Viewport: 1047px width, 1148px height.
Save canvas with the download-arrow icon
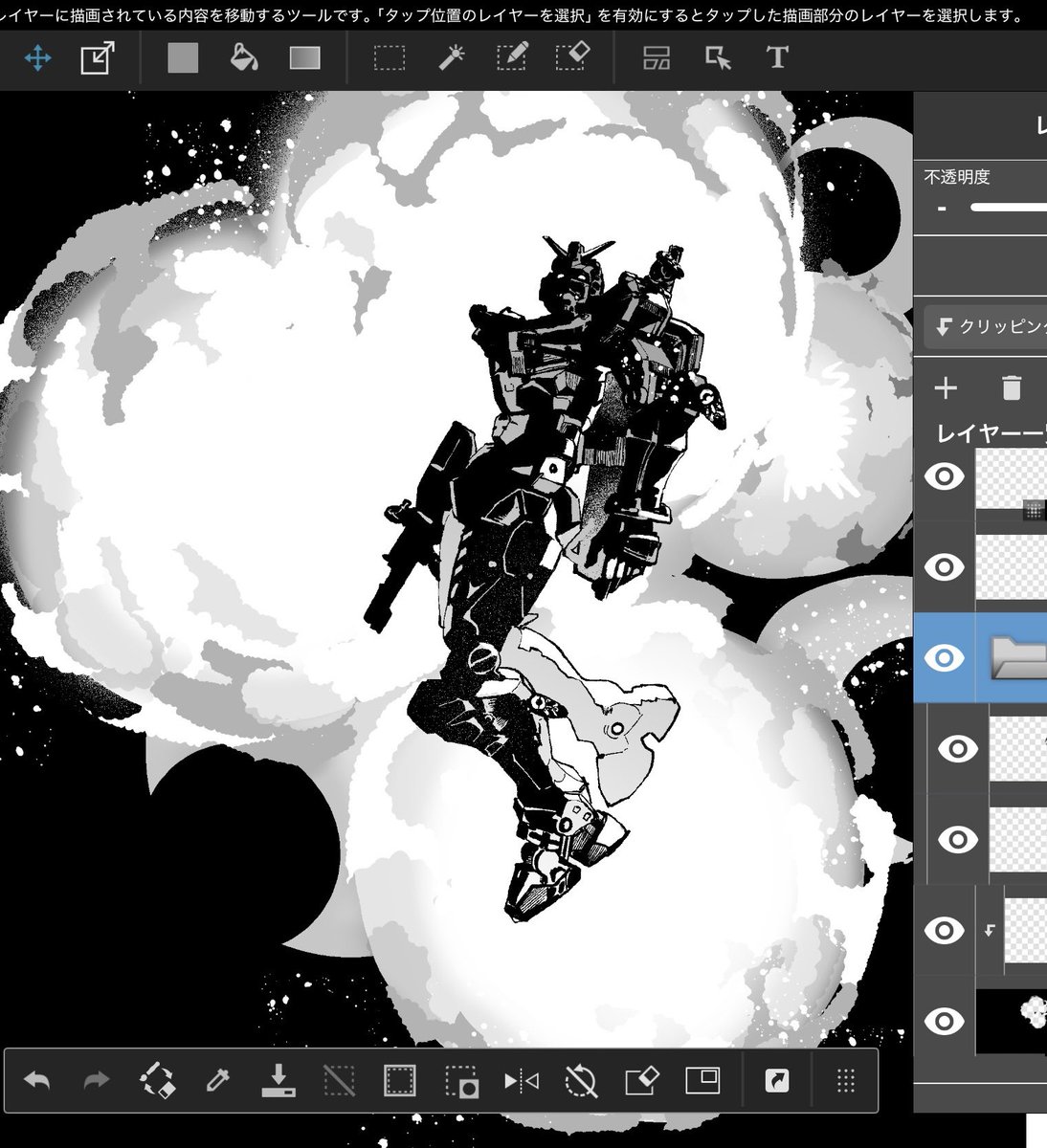click(278, 1081)
